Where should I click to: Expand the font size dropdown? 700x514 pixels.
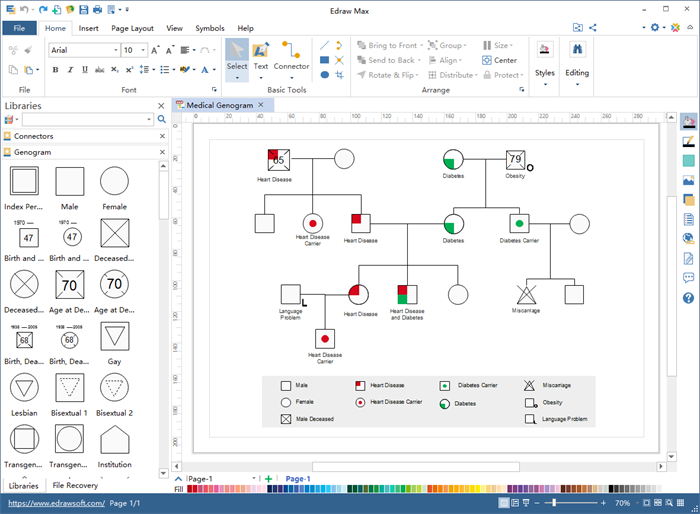tap(143, 50)
